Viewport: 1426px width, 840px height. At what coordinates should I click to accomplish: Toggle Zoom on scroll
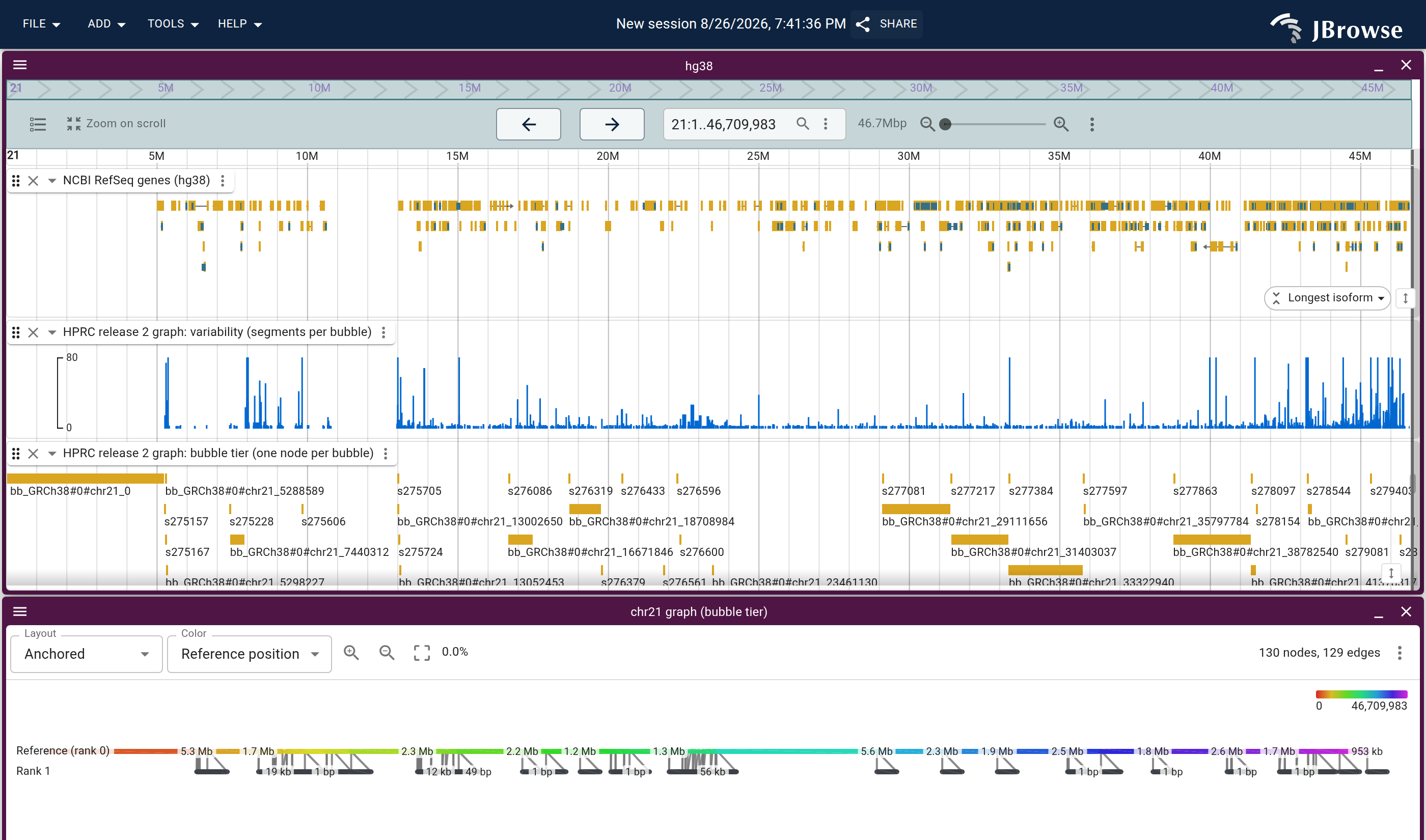pyautogui.click(x=116, y=123)
